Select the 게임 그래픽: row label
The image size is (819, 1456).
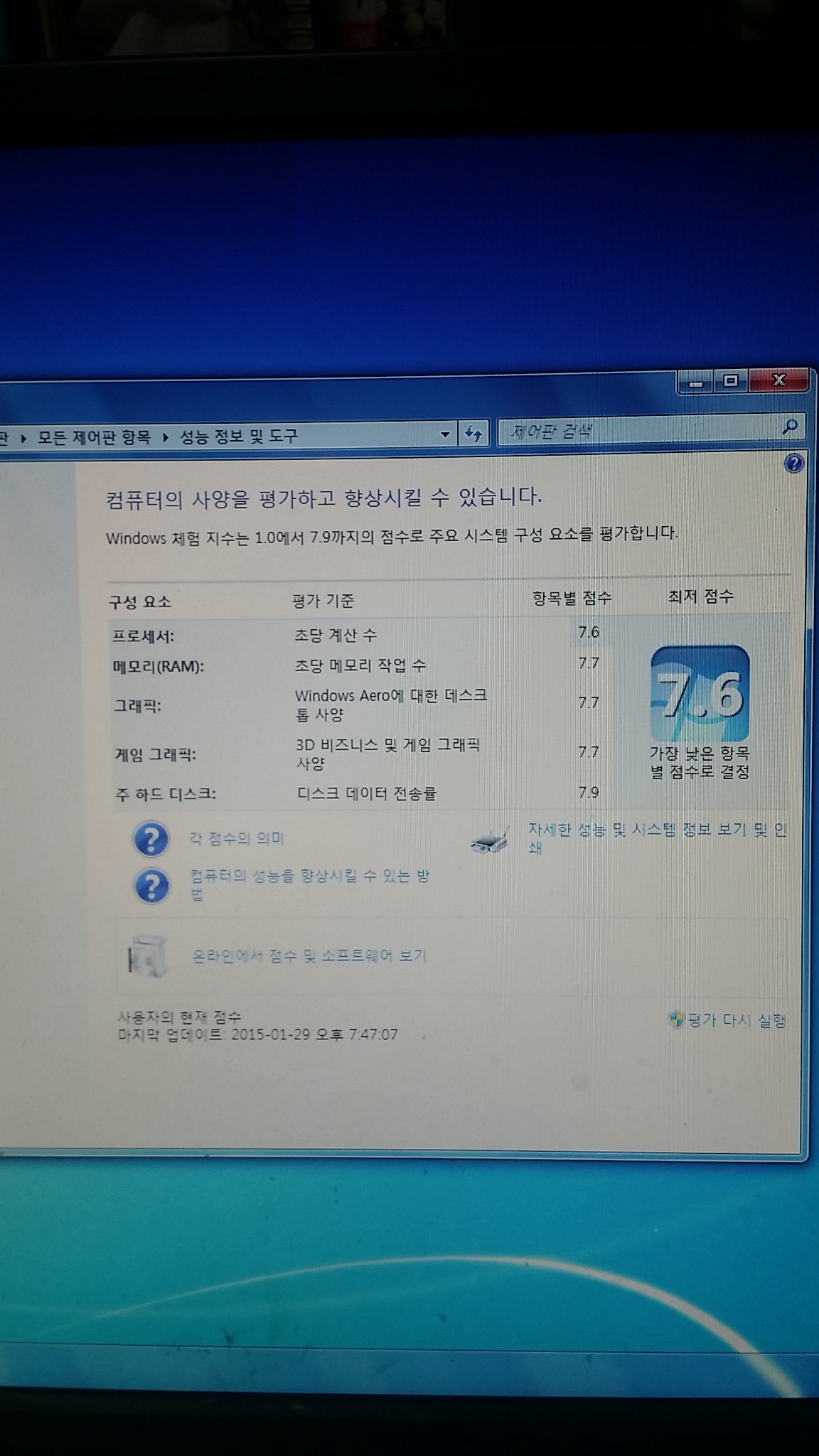pyautogui.click(x=155, y=754)
